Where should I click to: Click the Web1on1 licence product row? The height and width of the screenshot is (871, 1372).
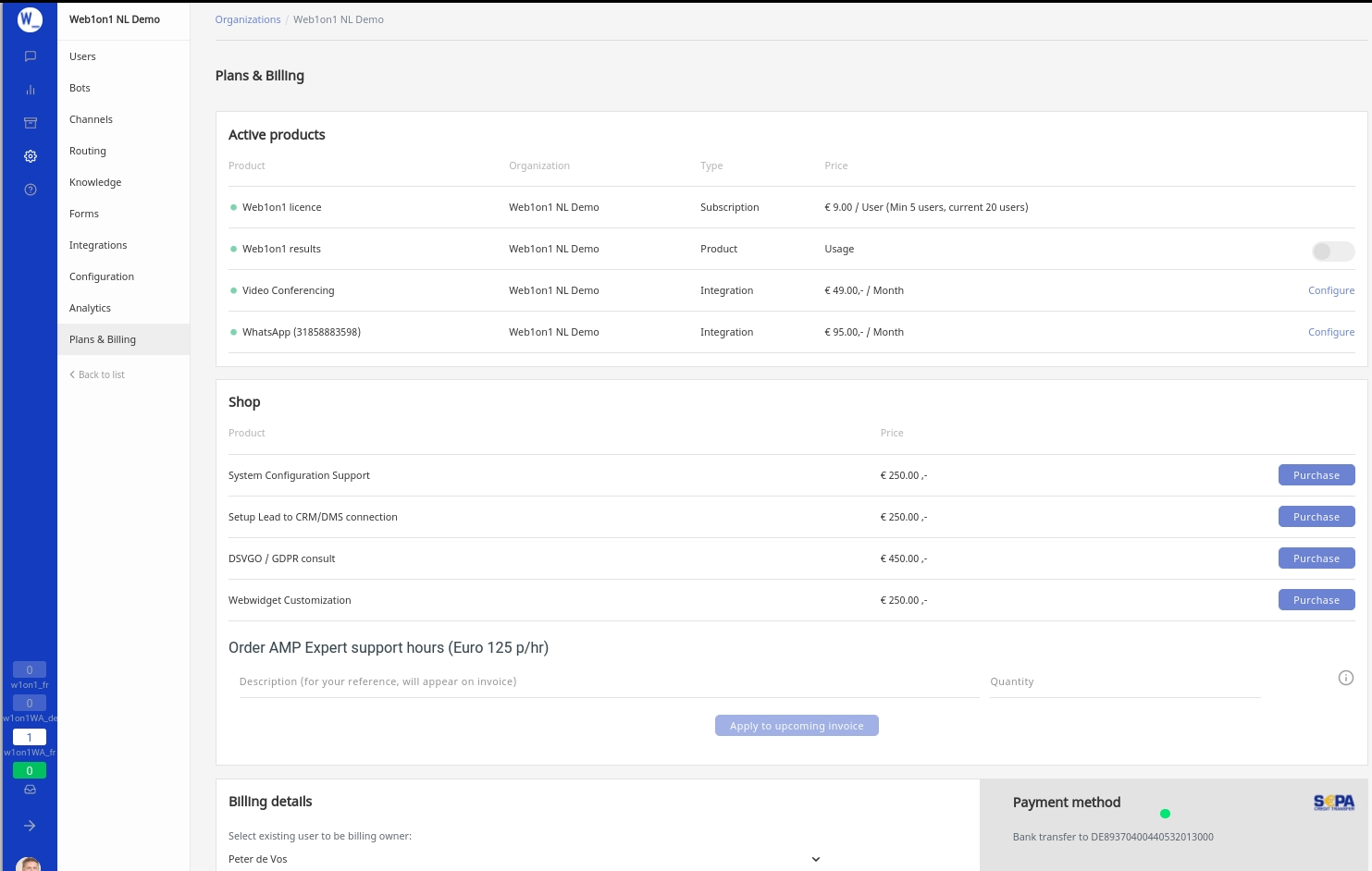(x=792, y=207)
